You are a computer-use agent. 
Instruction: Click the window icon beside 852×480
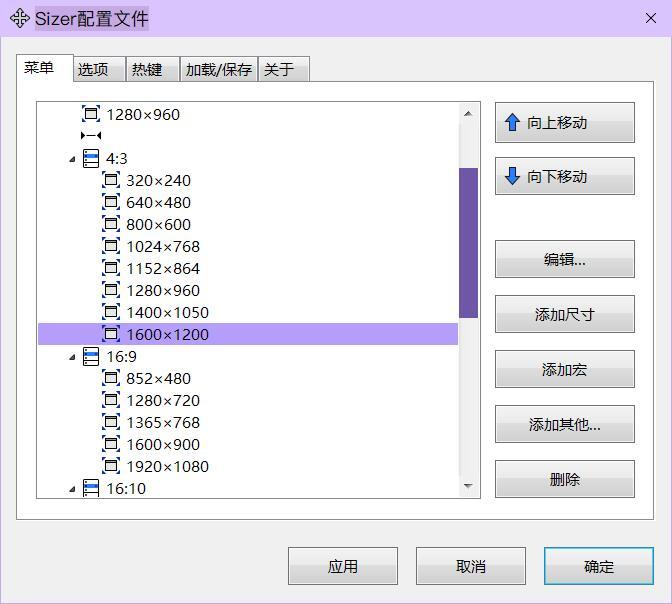(111, 379)
